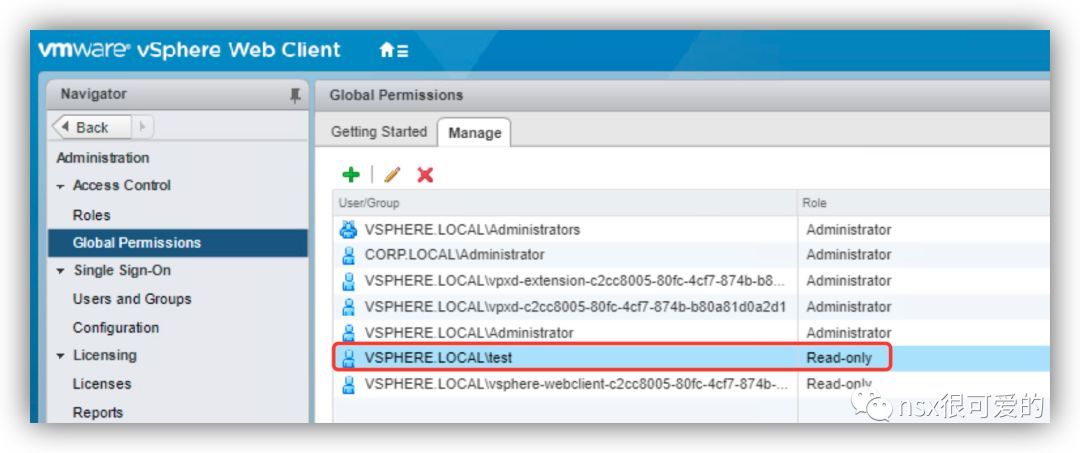Viewport: 1080px width, 453px height.
Task: Open Single Sign-On Configuration
Action: pyautogui.click(x=116, y=328)
